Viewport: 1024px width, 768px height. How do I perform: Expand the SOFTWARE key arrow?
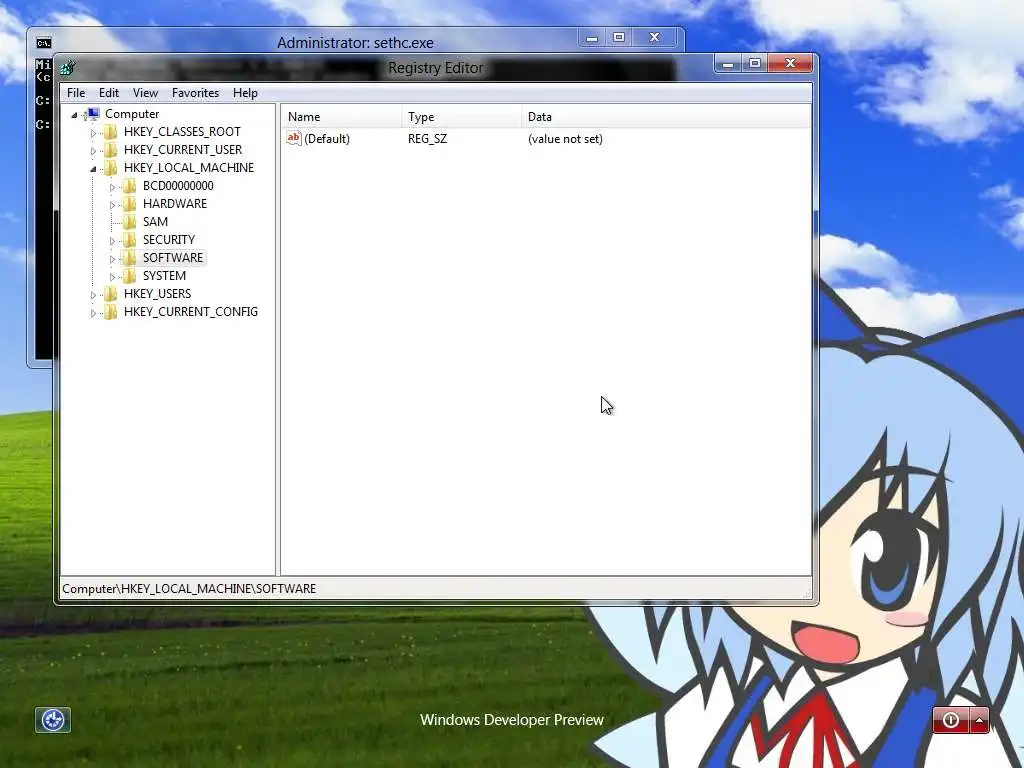click(112, 259)
